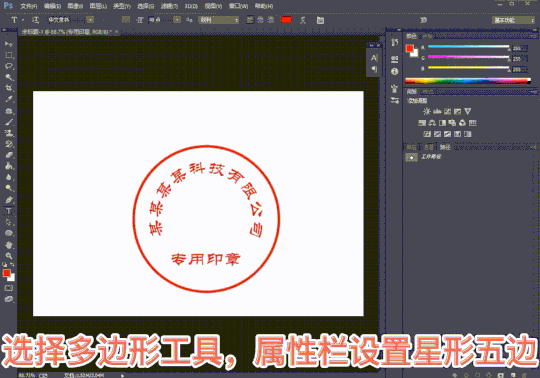
Task: Click the red text color swatch in options bar
Action: click(286, 20)
